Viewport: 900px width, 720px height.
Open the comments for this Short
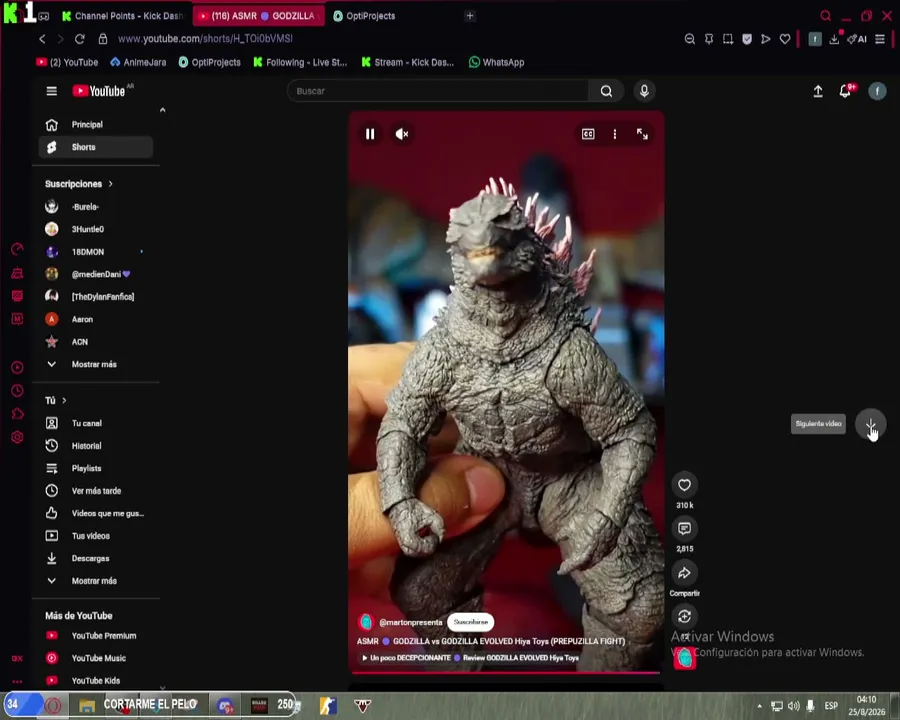pos(684,529)
